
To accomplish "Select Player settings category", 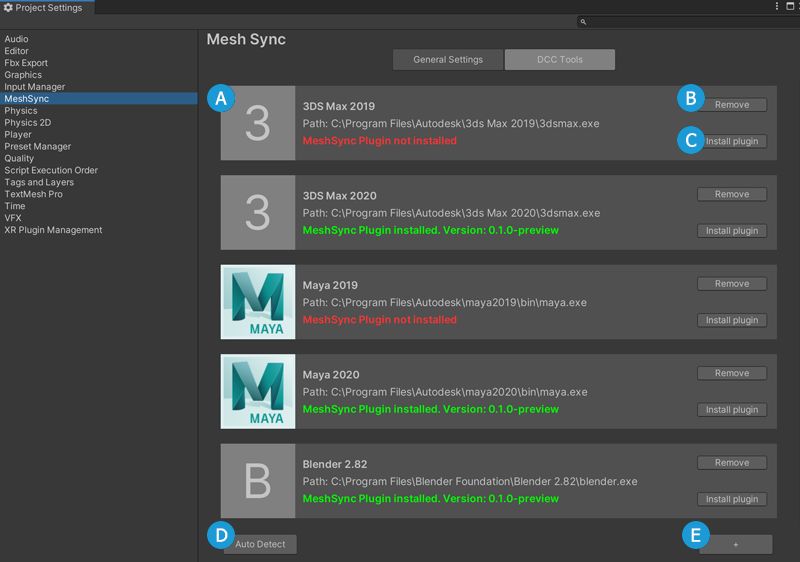I will coord(98,135).
